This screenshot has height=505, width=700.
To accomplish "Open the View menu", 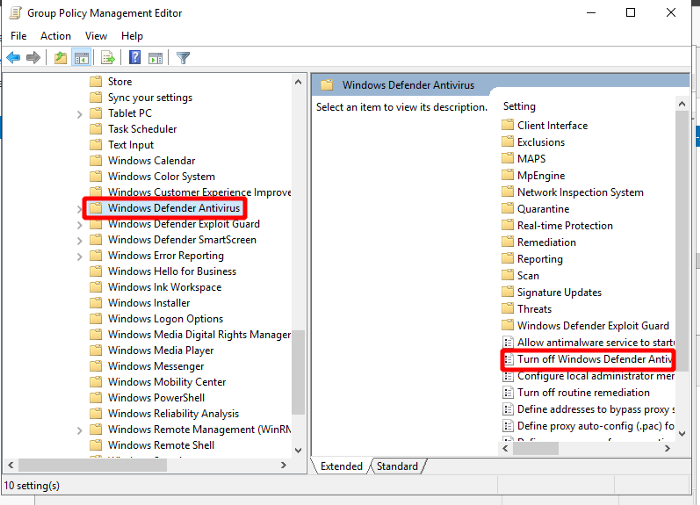I will coord(96,36).
